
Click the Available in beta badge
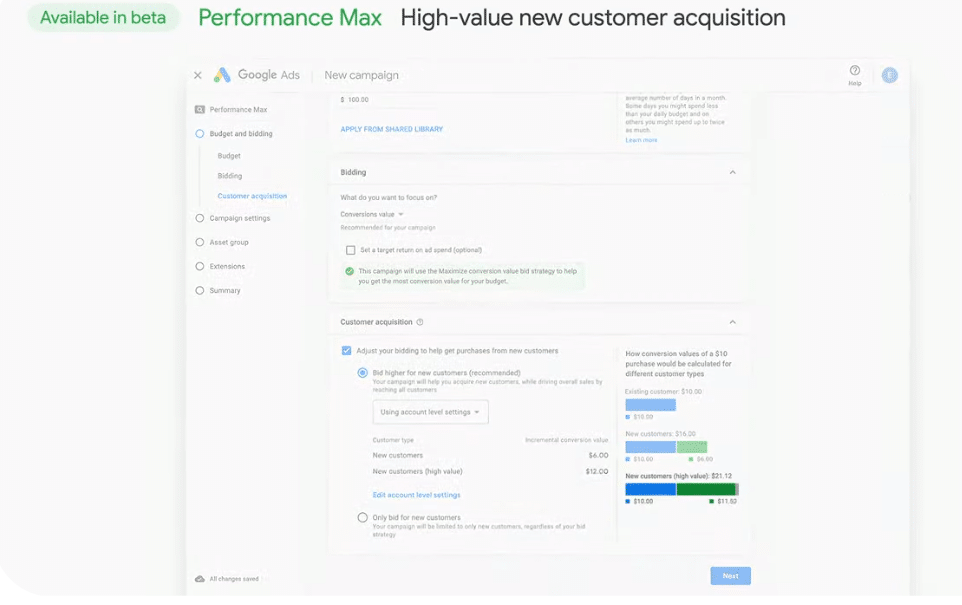coord(103,18)
